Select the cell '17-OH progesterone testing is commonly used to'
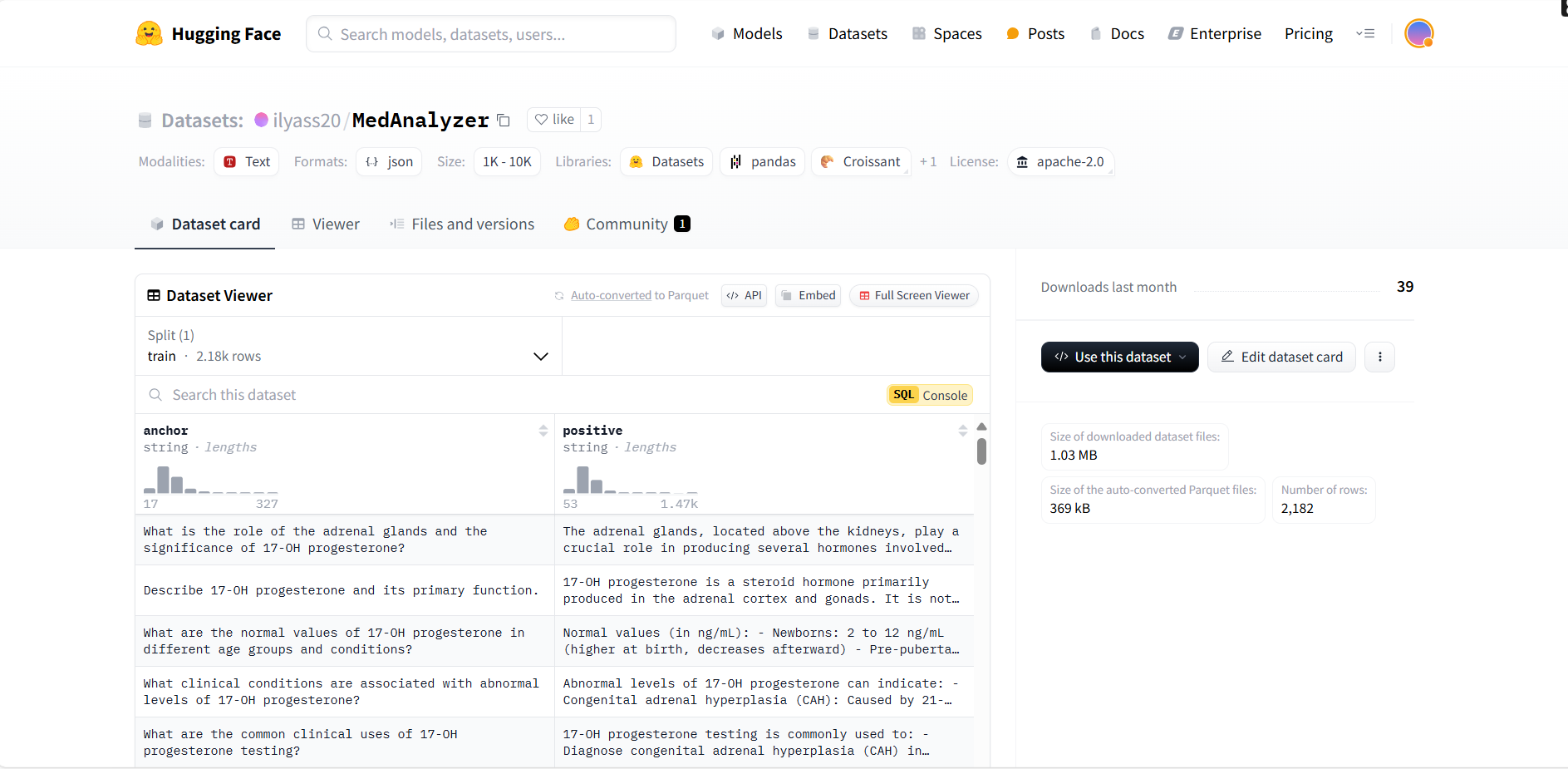Viewport: 1568px width, 769px height. tap(764, 742)
